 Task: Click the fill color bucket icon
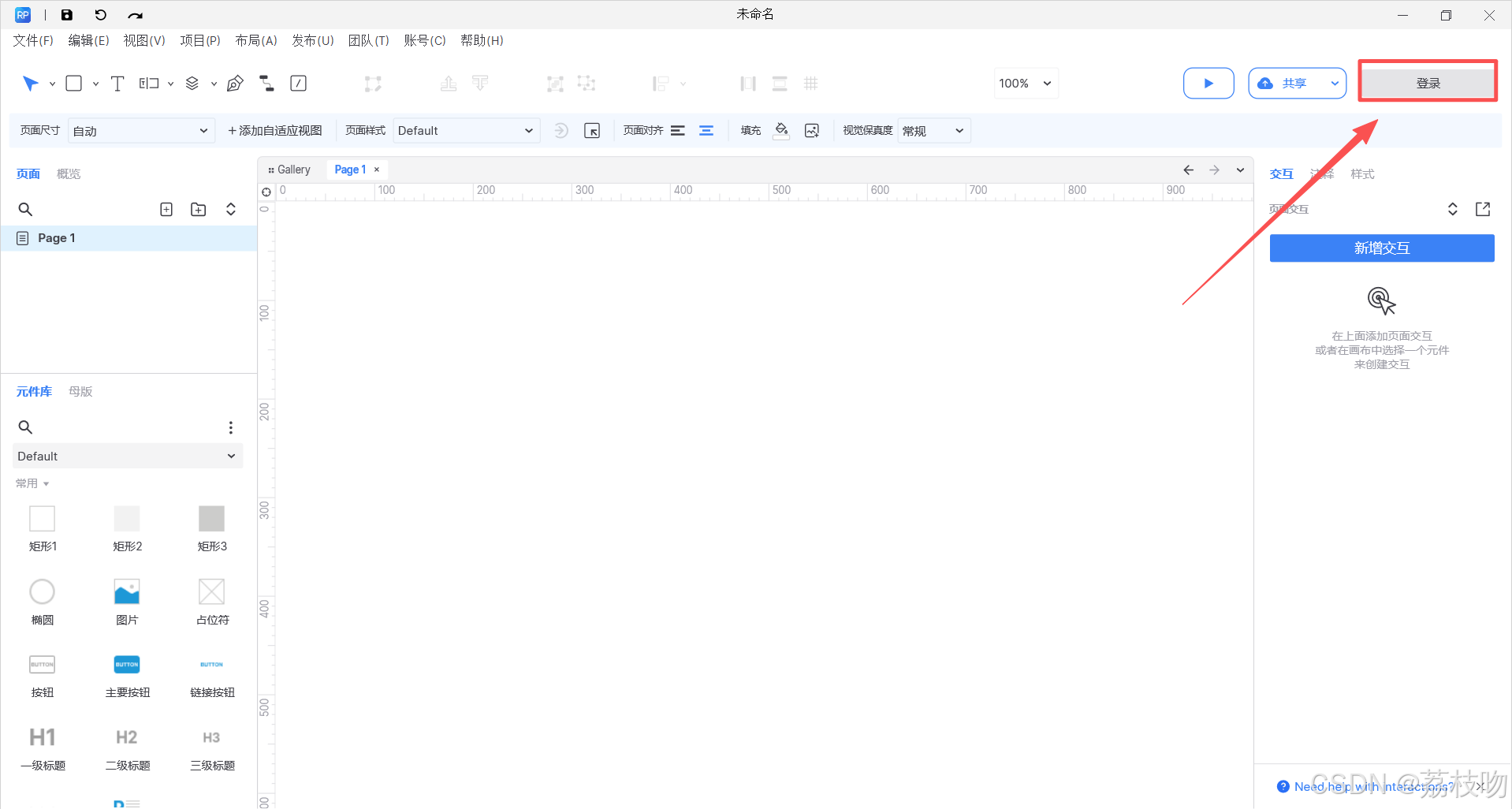(x=781, y=131)
